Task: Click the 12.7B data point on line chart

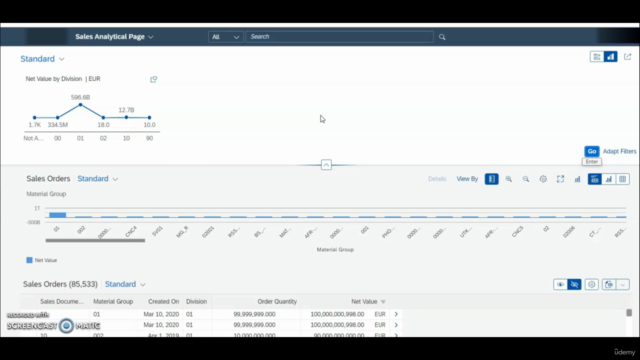Action: point(127,117)
